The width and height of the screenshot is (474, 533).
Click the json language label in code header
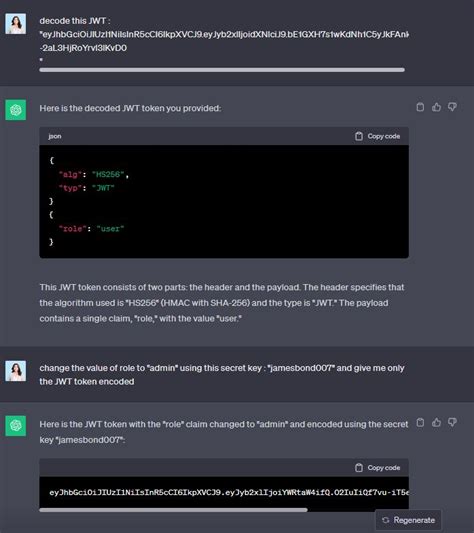click(x=55, y=136)
